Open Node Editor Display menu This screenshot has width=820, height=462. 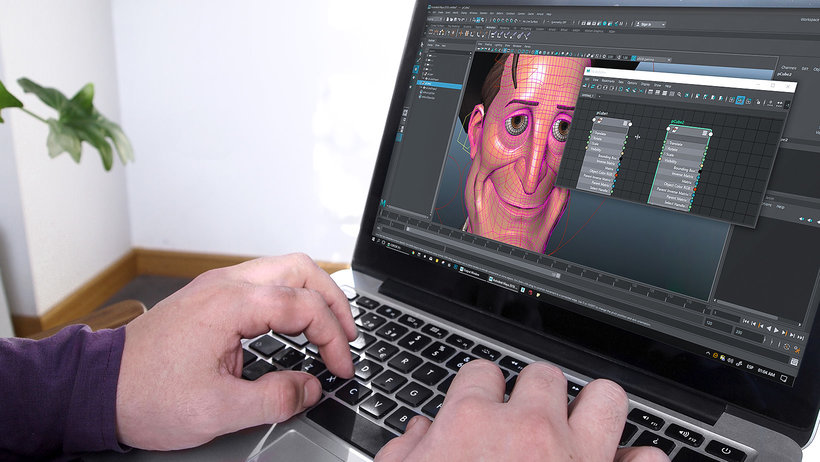pyautogui.click(x=645, y=84)
